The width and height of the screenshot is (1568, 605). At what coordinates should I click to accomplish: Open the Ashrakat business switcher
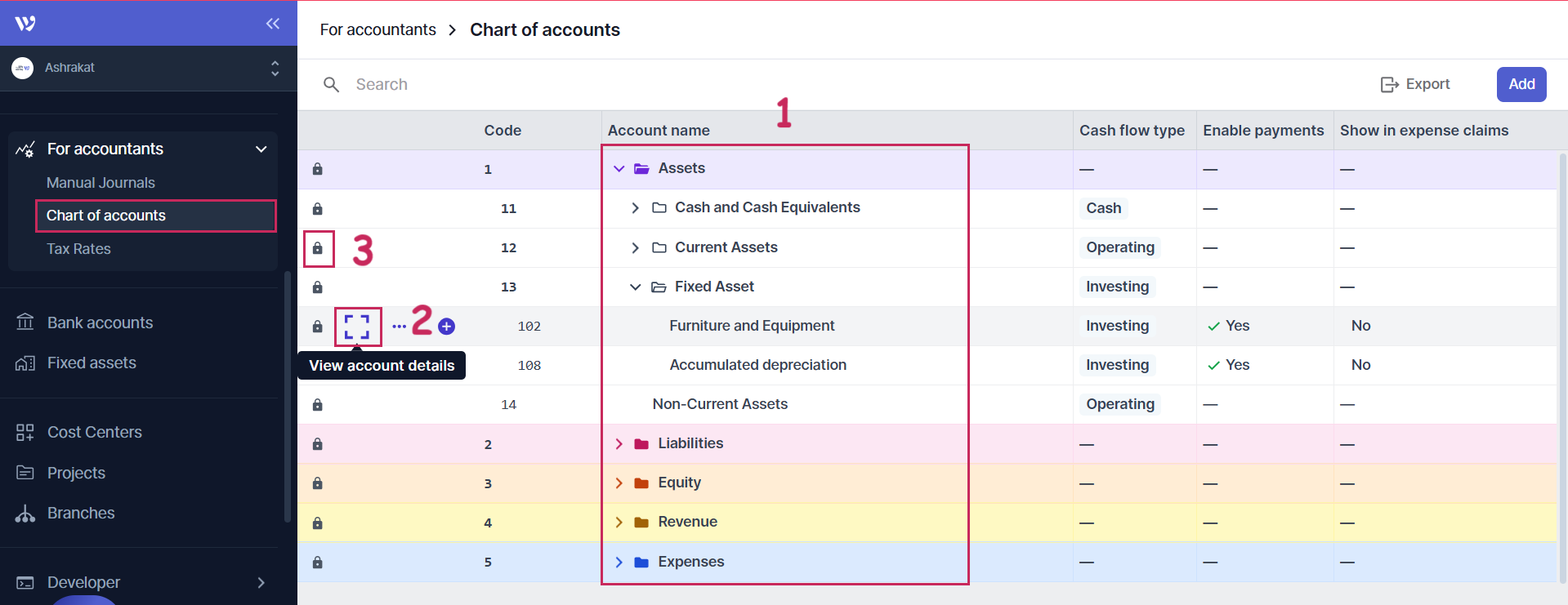(147, 68)
